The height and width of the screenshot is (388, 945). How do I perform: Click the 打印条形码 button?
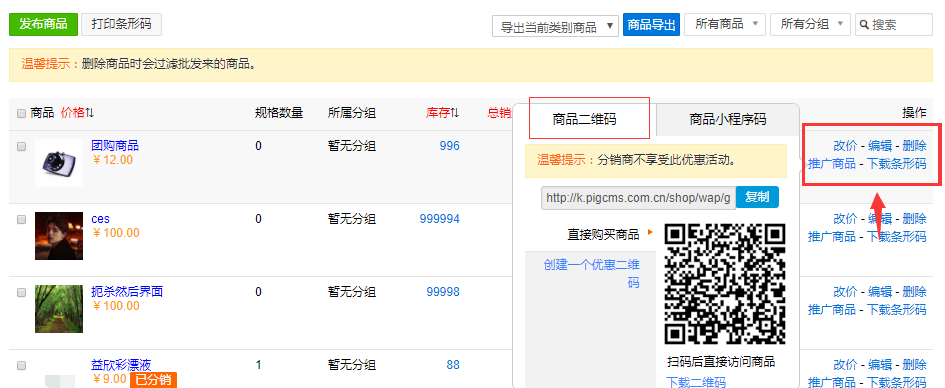[x=121, y=25]
